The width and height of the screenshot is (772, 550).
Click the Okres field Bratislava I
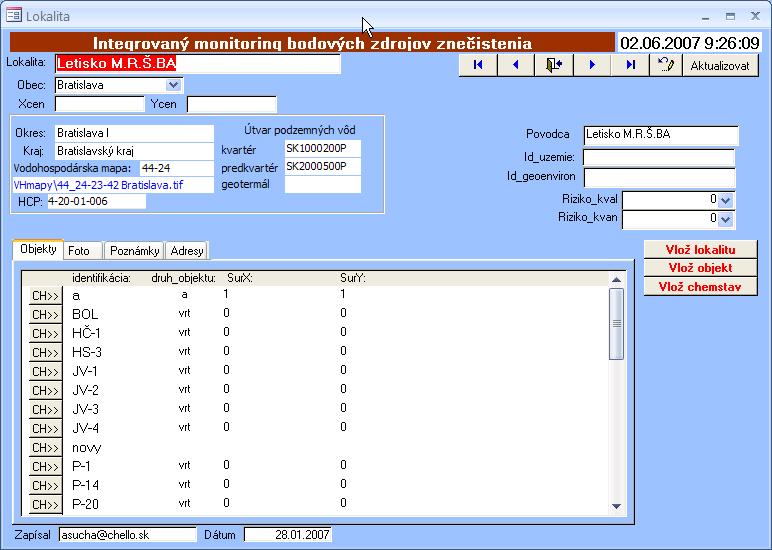[x=134, y=133]
